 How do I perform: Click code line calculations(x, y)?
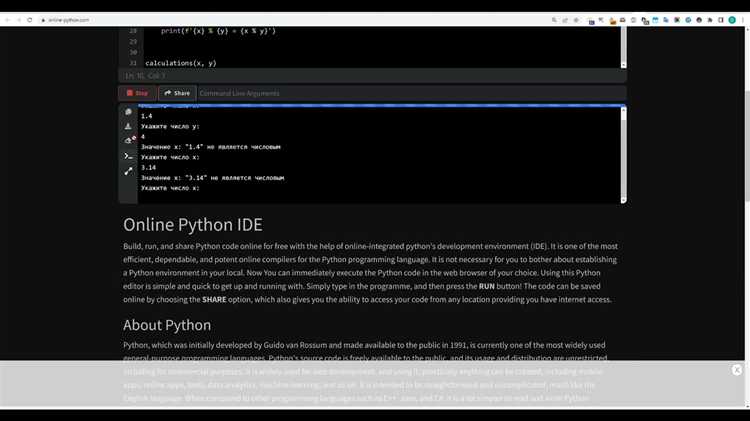181,63
